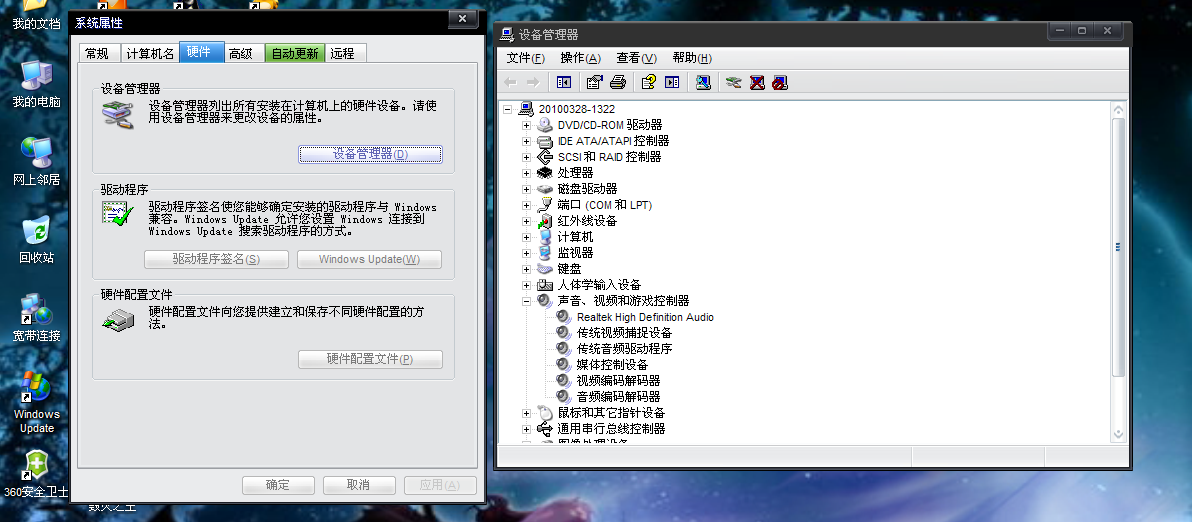Image resolution: width=1192 pixels, height=522 pixels.
Task: Click the Forward arrow in Device Manager toolbar
Action: 533,82
